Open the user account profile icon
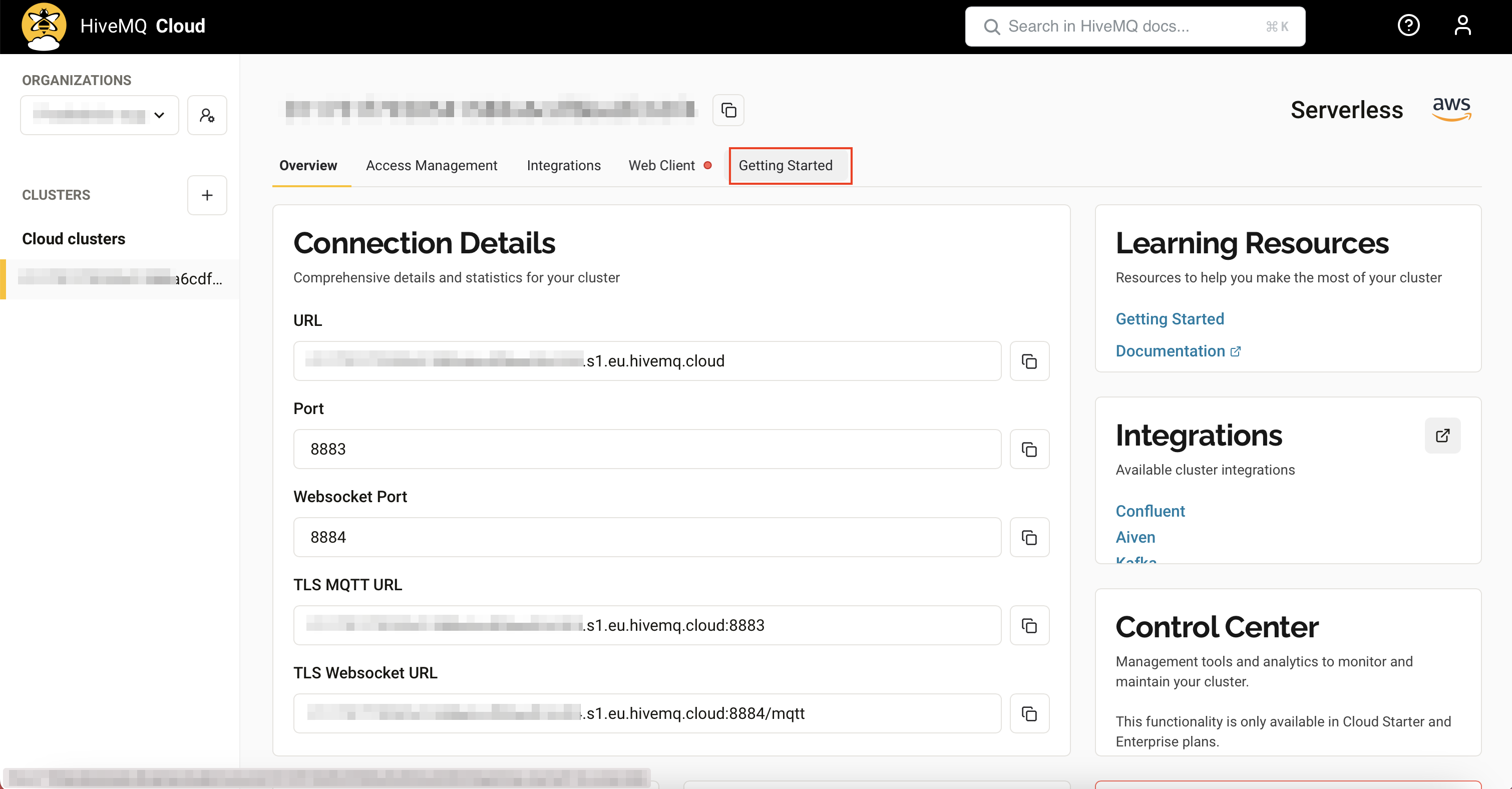 [x=1462, y=26]
